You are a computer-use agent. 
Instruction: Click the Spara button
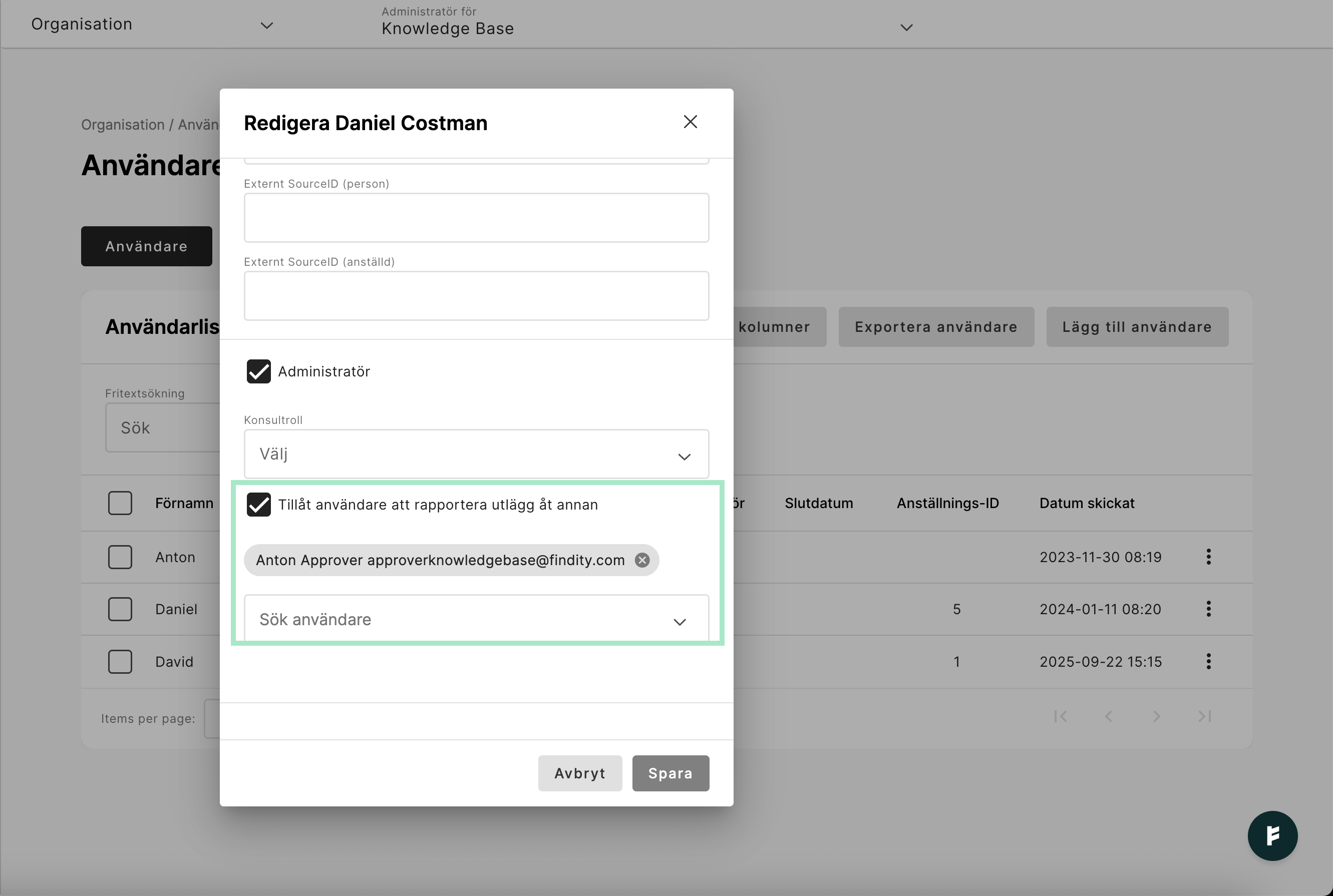pyautogui.click(x=671, y=773)
